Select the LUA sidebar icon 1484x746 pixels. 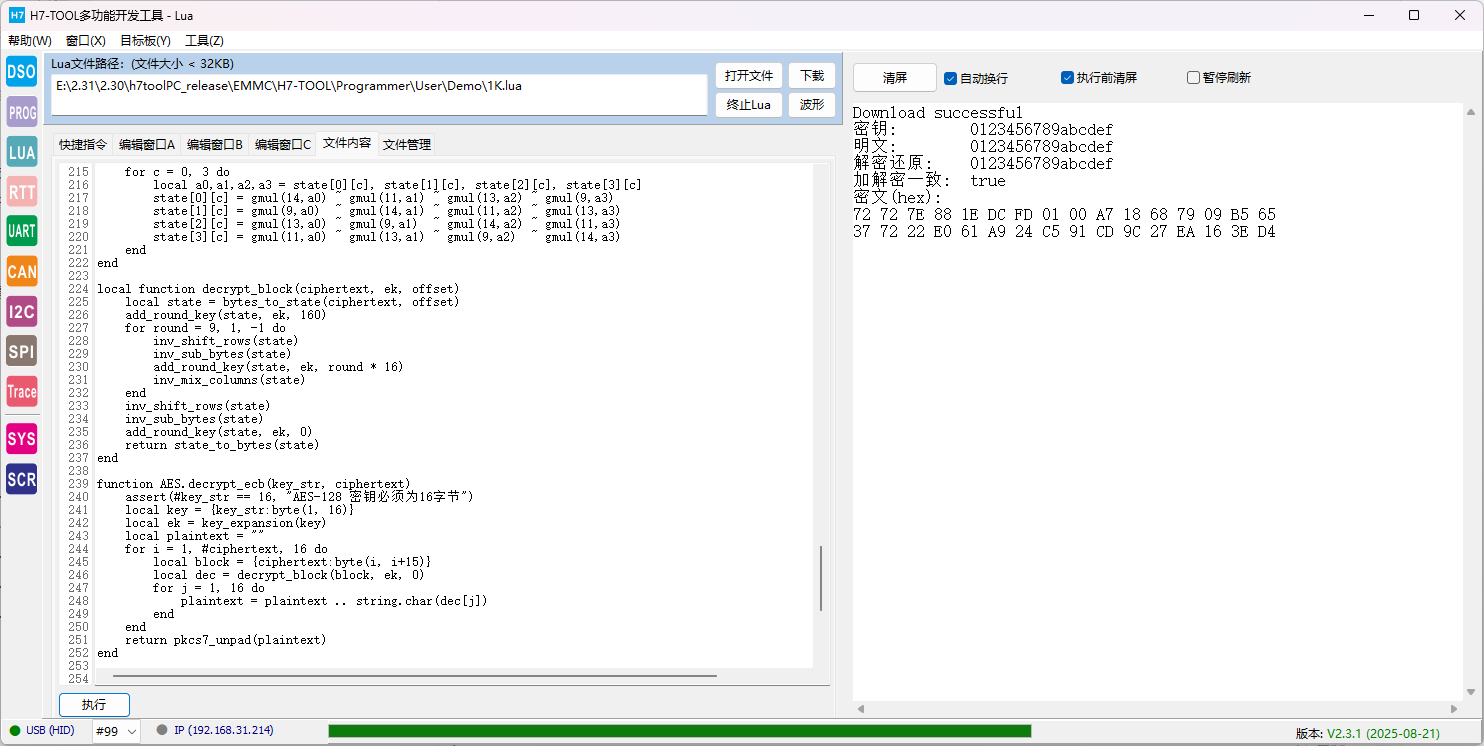[22, 152]
